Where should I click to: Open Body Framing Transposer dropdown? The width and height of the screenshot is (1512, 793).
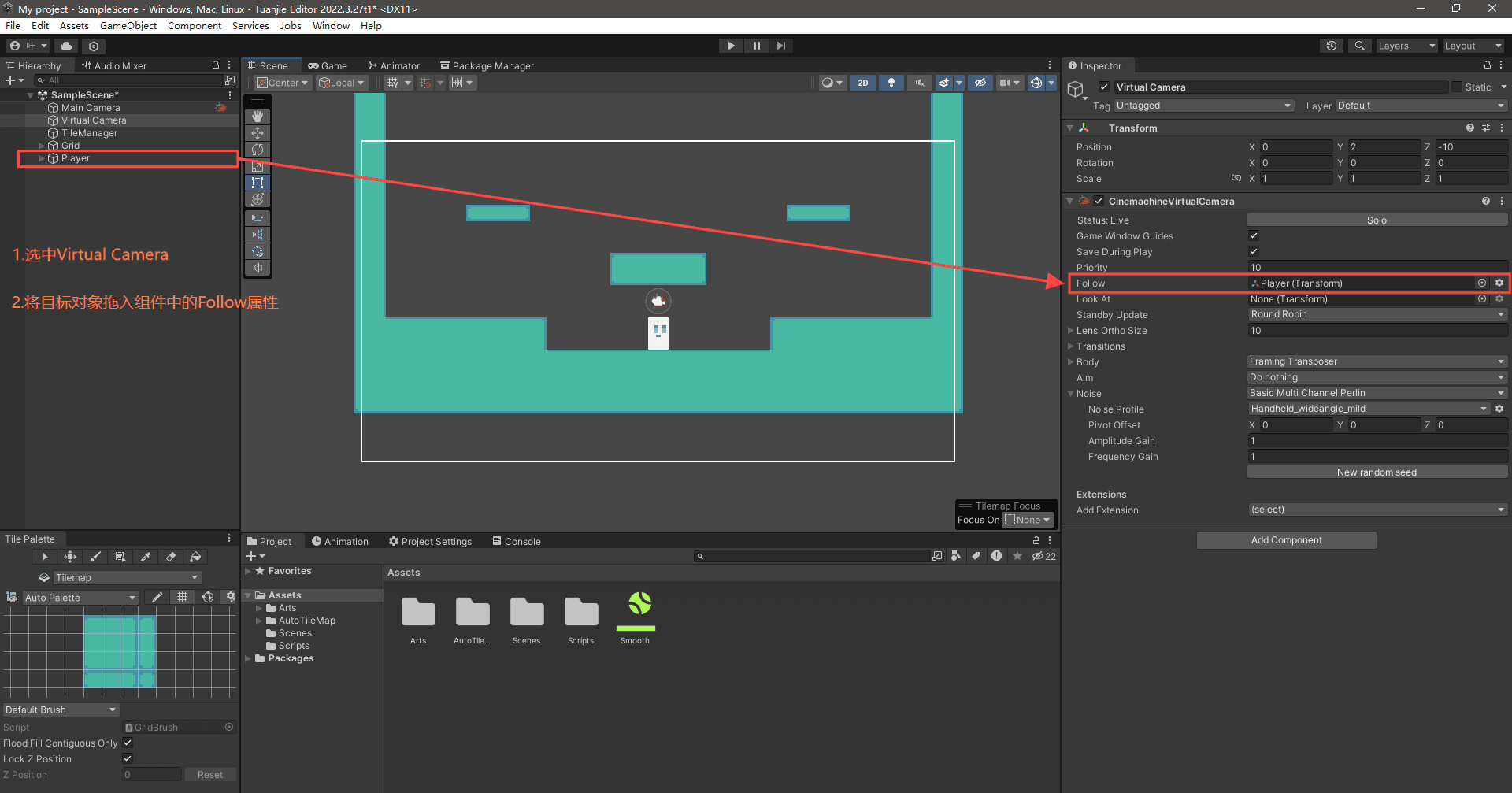[x=1377, y=361]
